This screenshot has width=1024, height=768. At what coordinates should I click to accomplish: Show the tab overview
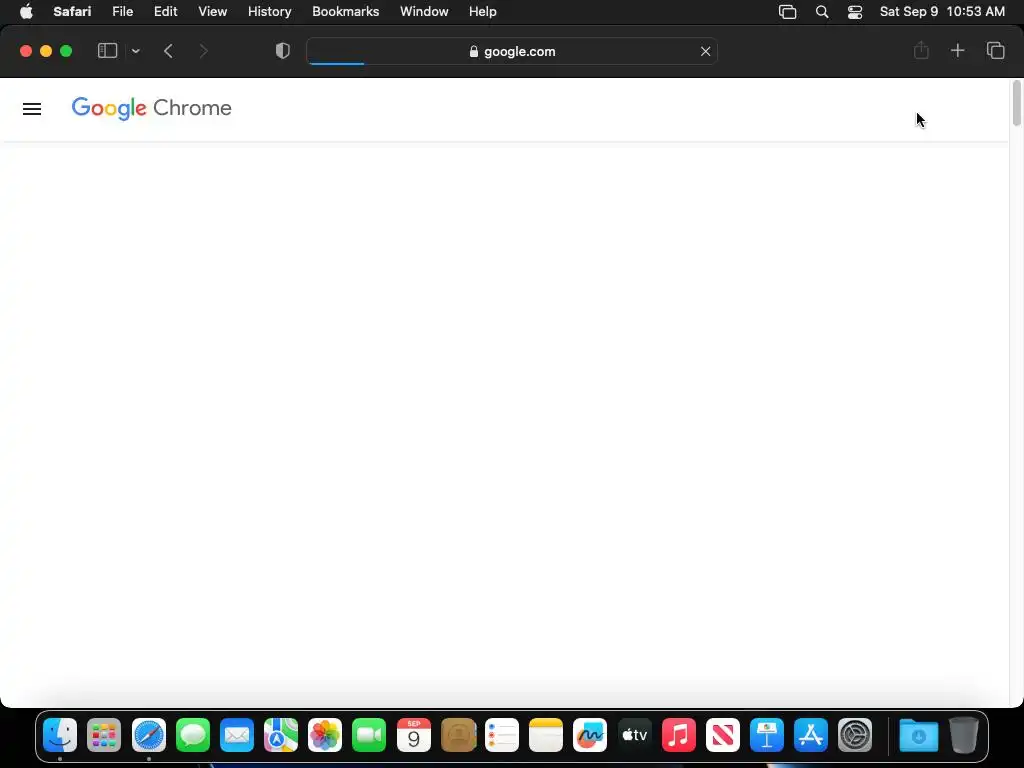tap(995, 50)
